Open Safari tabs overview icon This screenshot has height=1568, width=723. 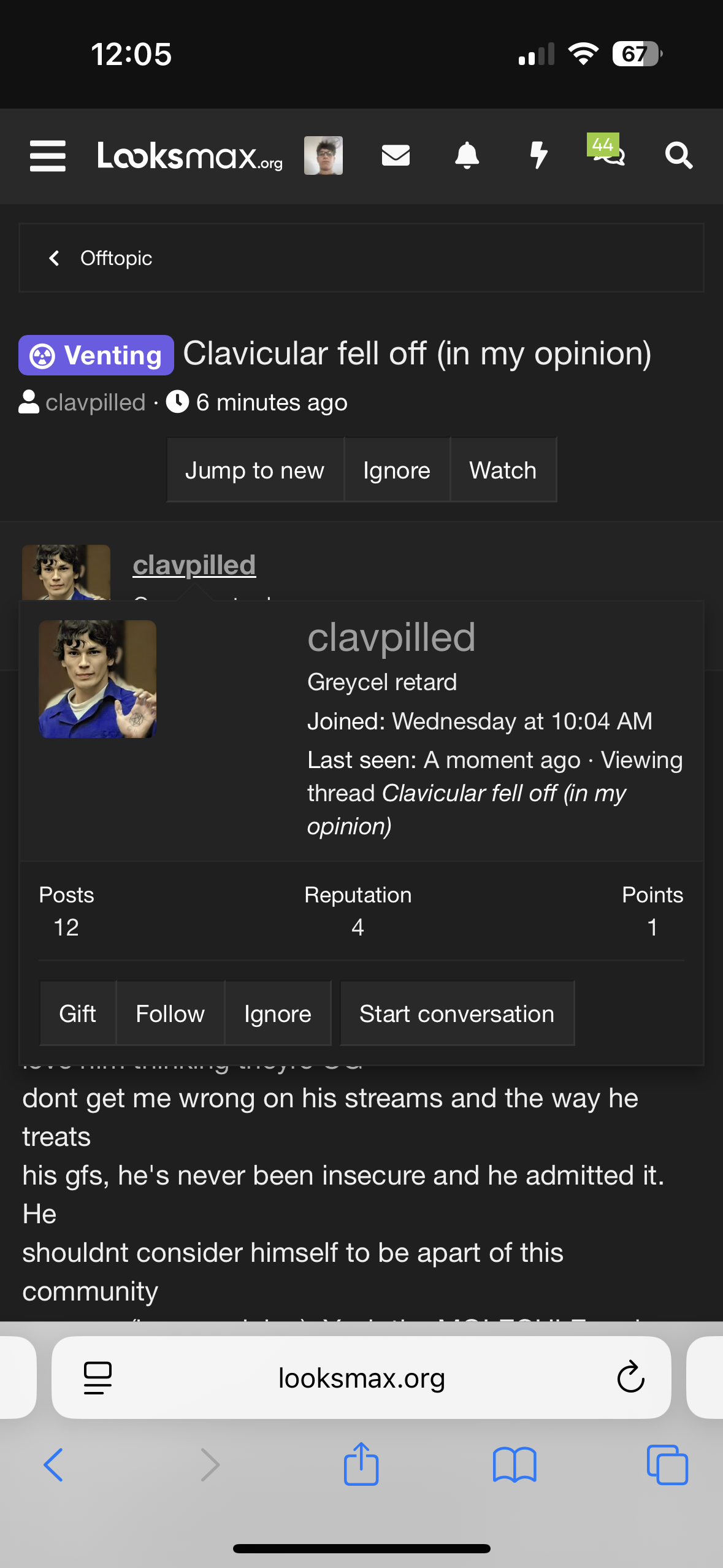[x=667, y=1464]
